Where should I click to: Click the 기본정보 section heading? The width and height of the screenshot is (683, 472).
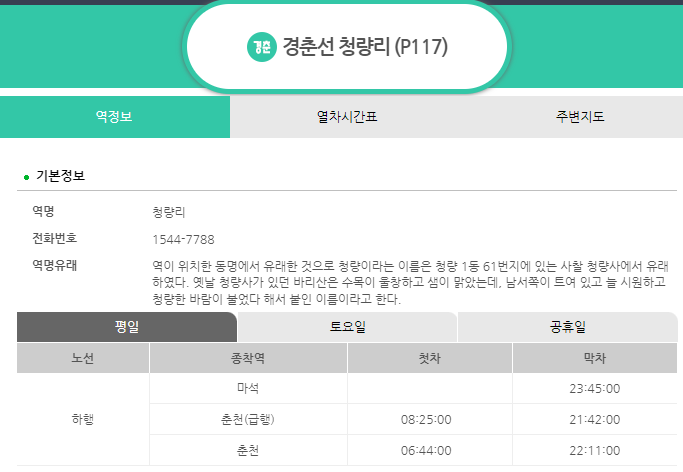60,176
